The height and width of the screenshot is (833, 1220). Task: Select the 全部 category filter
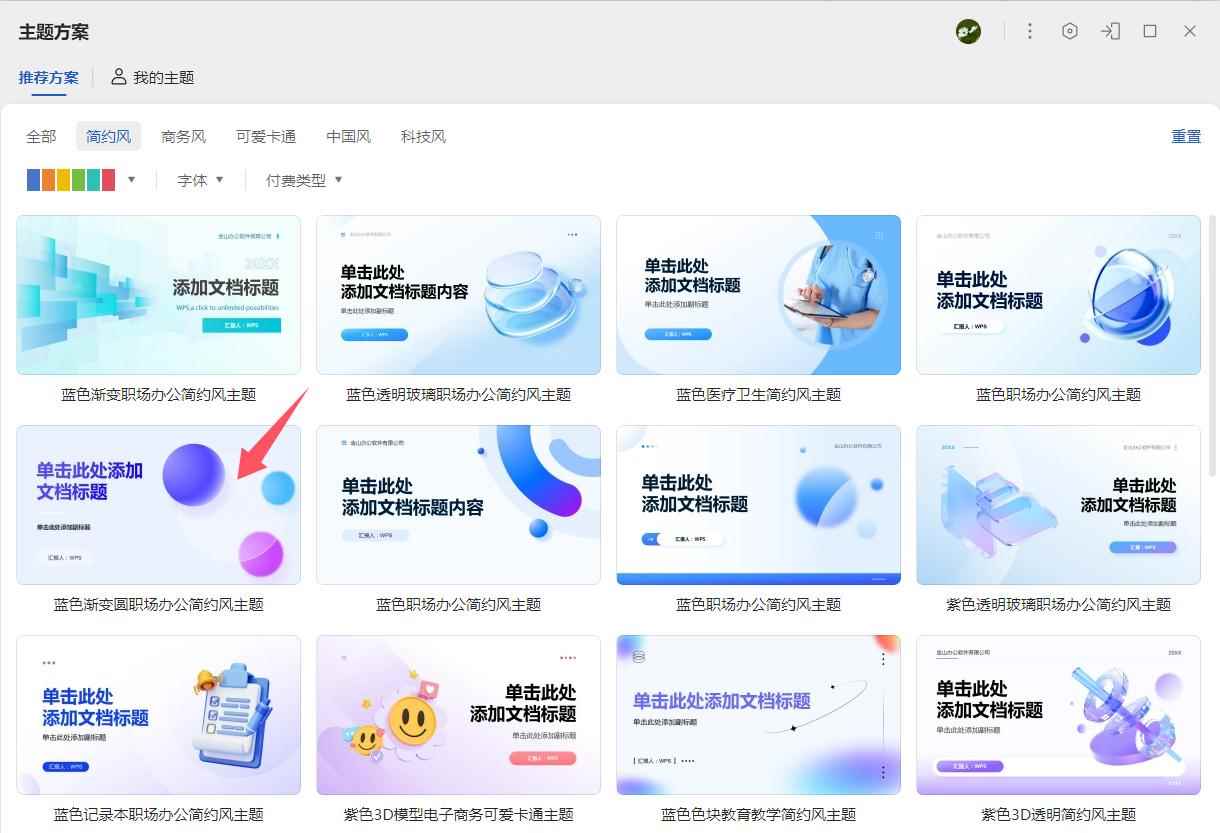(x=41, y=136)
